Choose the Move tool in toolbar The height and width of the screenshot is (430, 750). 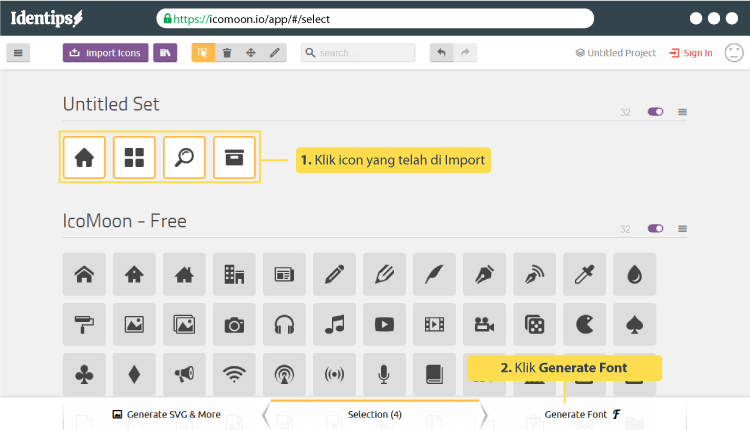point(251,53)
